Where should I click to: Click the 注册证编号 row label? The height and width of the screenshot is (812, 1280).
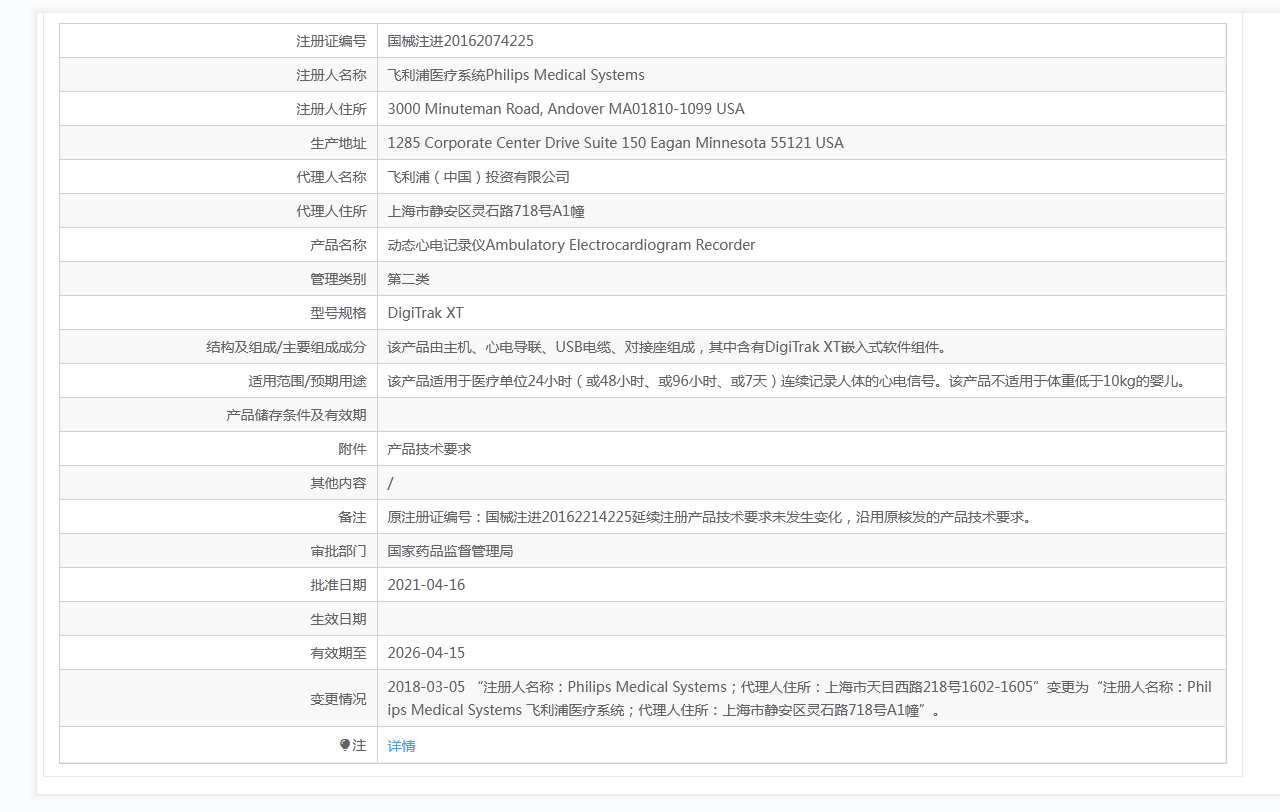331,41
